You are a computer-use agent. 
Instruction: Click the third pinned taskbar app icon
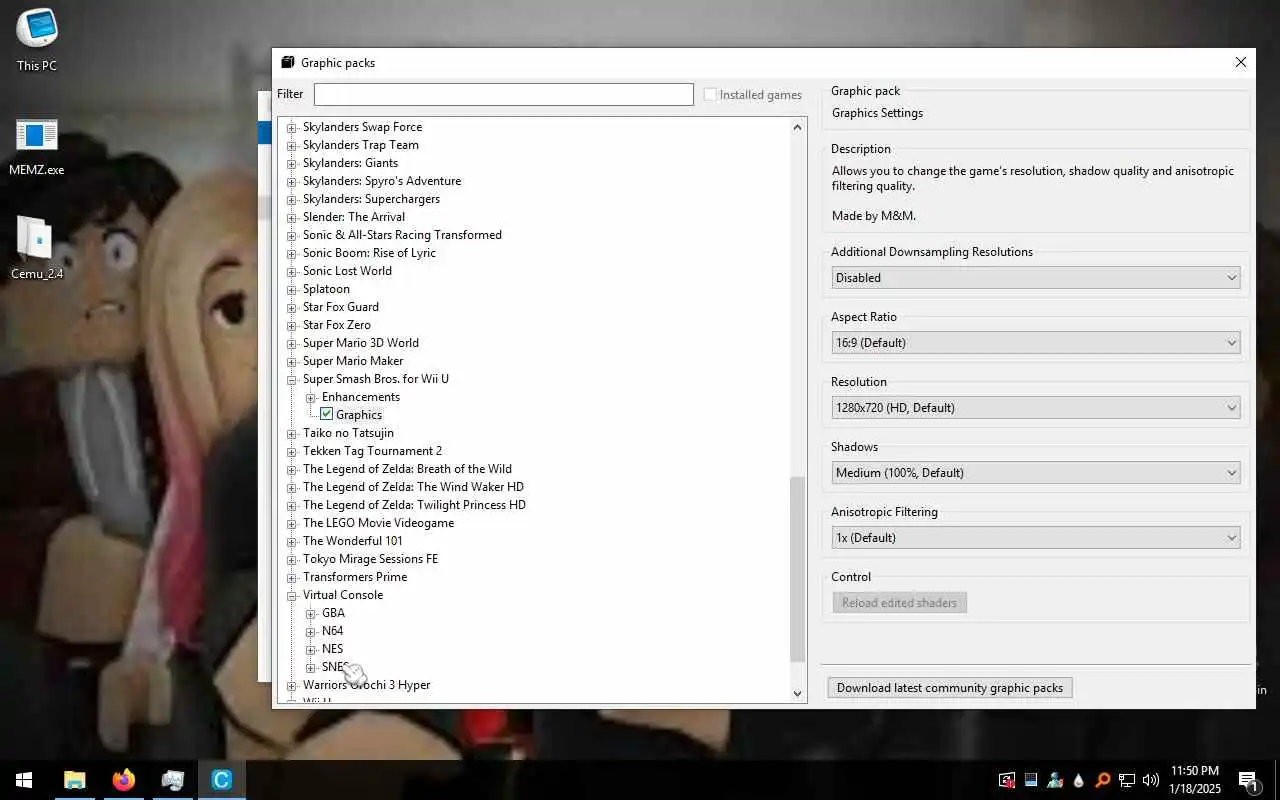(172, 780)
